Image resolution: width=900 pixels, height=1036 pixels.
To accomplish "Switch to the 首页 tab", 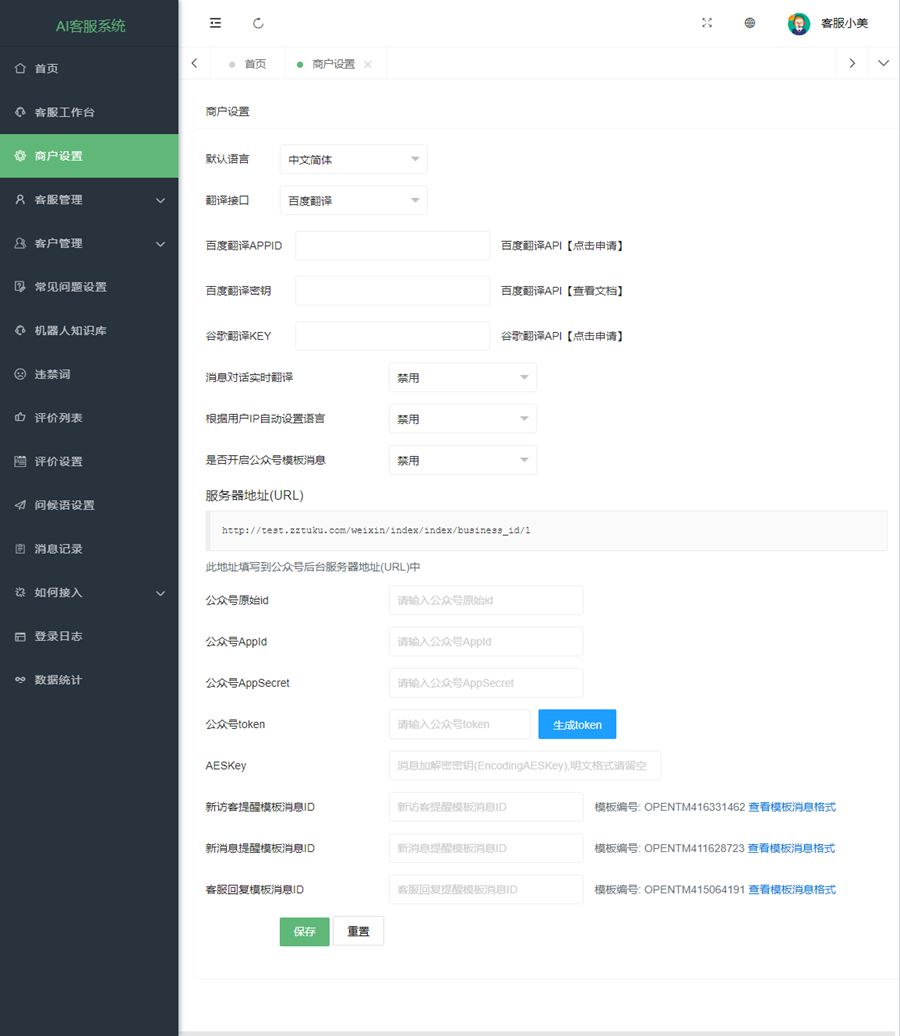I will click(x=253, y=63).
